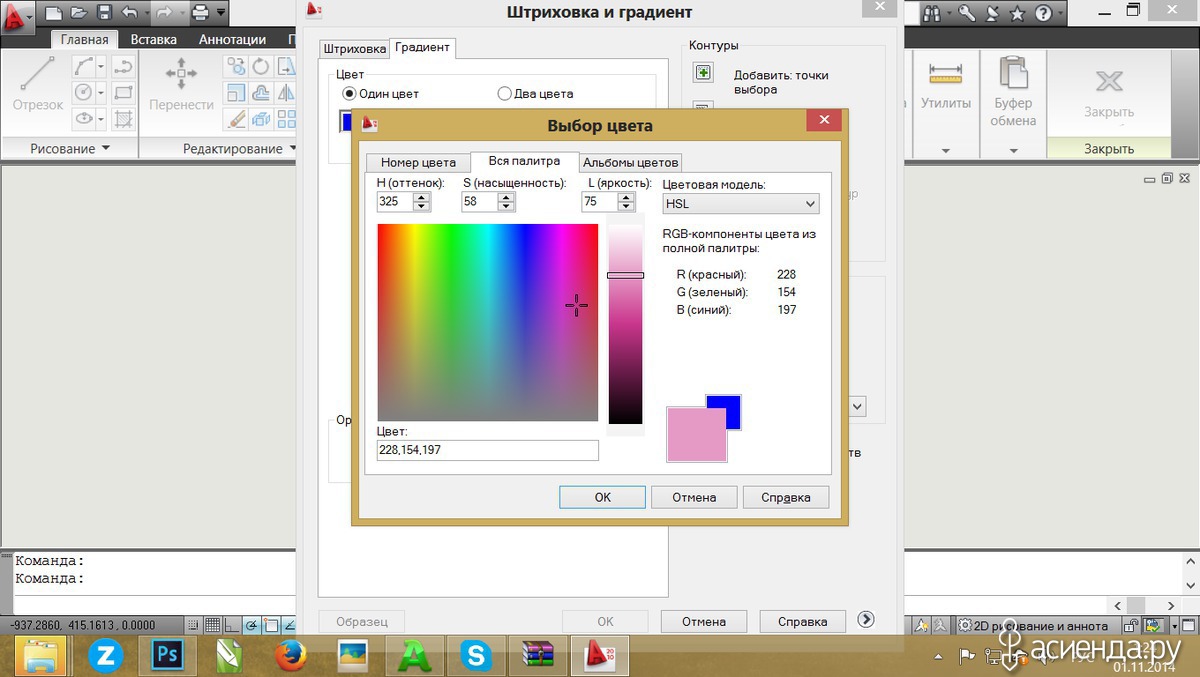Image resolution: width=1200 pixels, height=677 pixels.
Task: Open the Утилиты panel with the ruler icon
Action: tap(945, 84)
